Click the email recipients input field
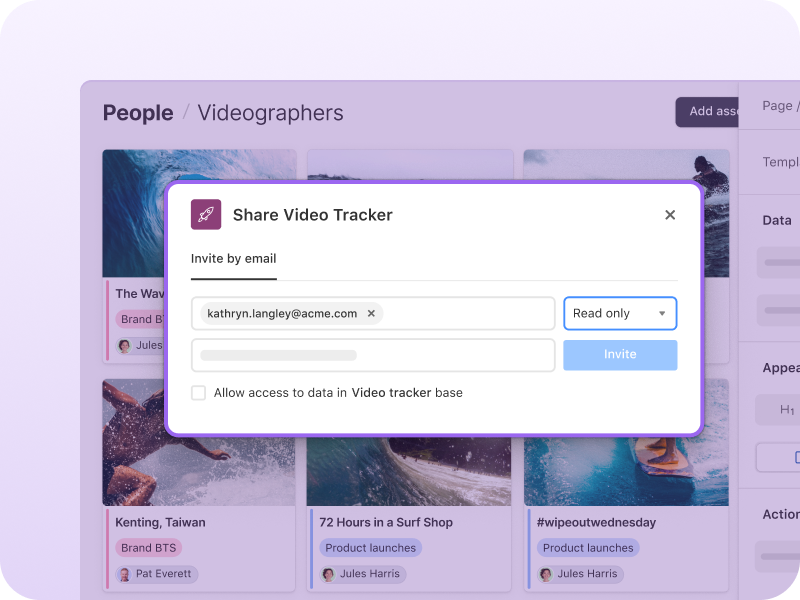The height and width of the screenshot is (600, 800). pos(373,313)
